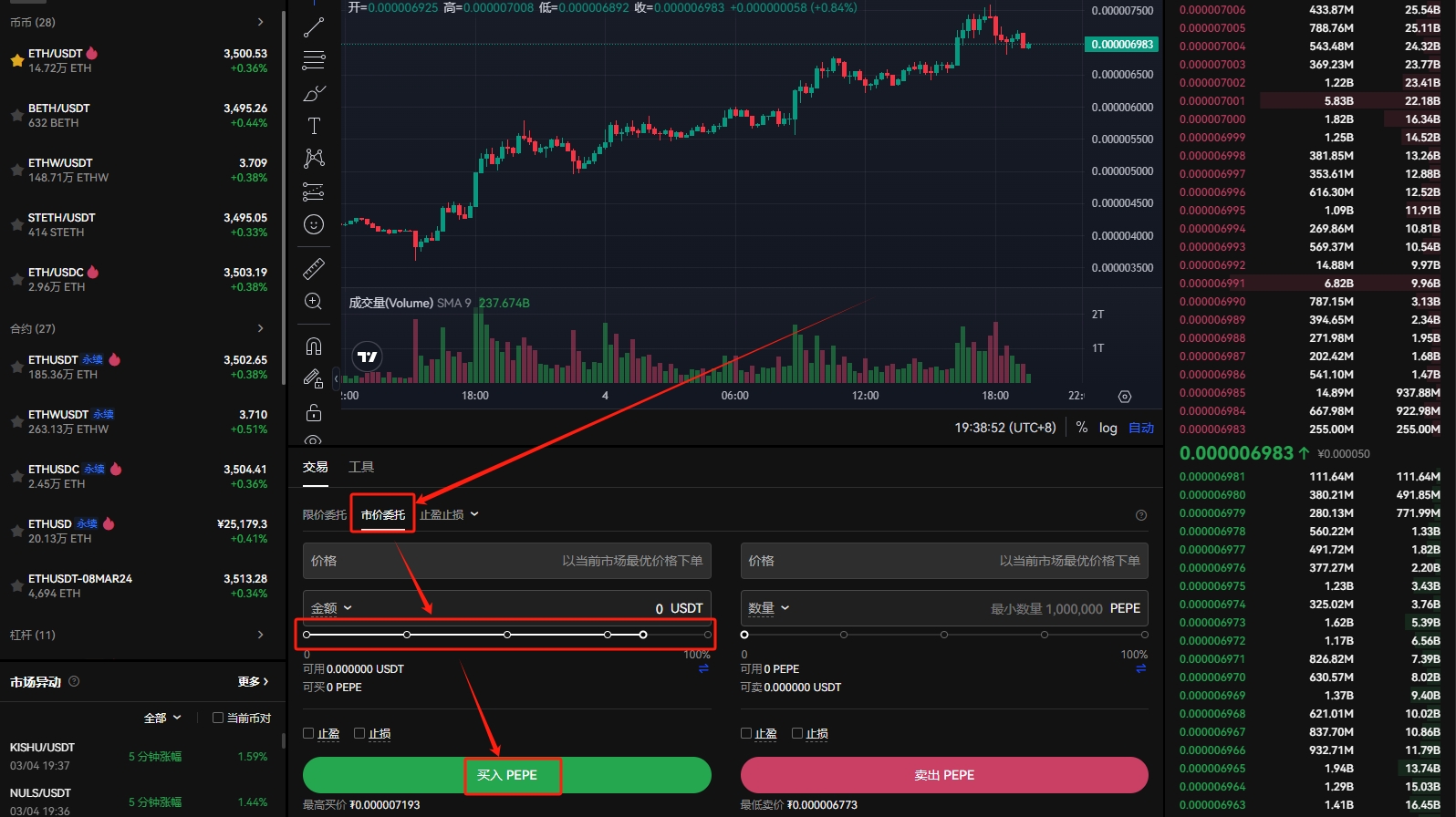Select the brush drawing tool
Image resolution: width=1456 pixels, height=817 pixels.
click(314, 94)
